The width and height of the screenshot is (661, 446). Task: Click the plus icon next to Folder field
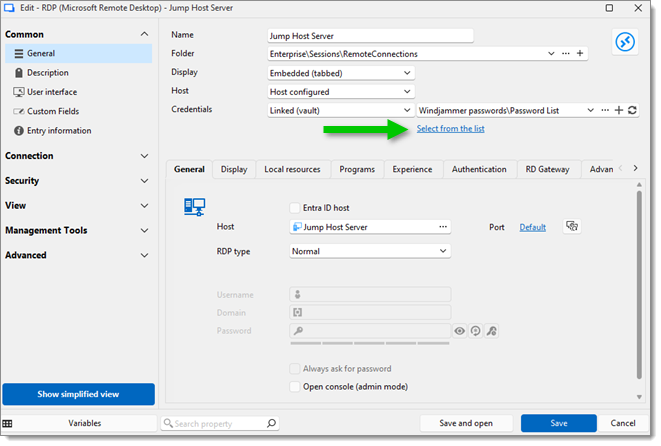580,54
